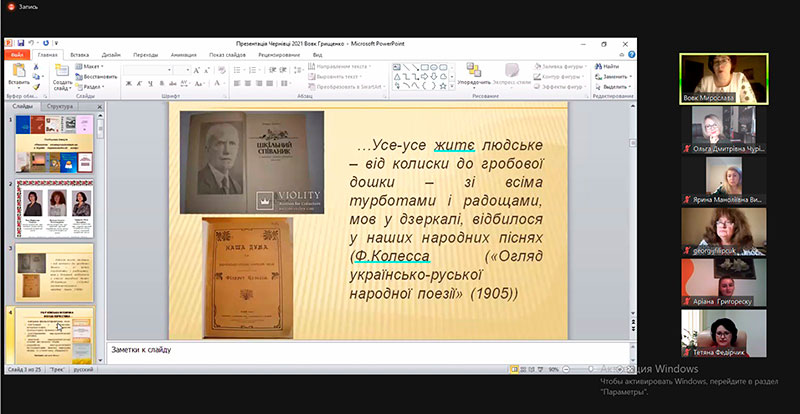This screenshot has height=414, width=800.
Task: Select slide 2 thumbnail with three portraits
Action: point(54,208)
